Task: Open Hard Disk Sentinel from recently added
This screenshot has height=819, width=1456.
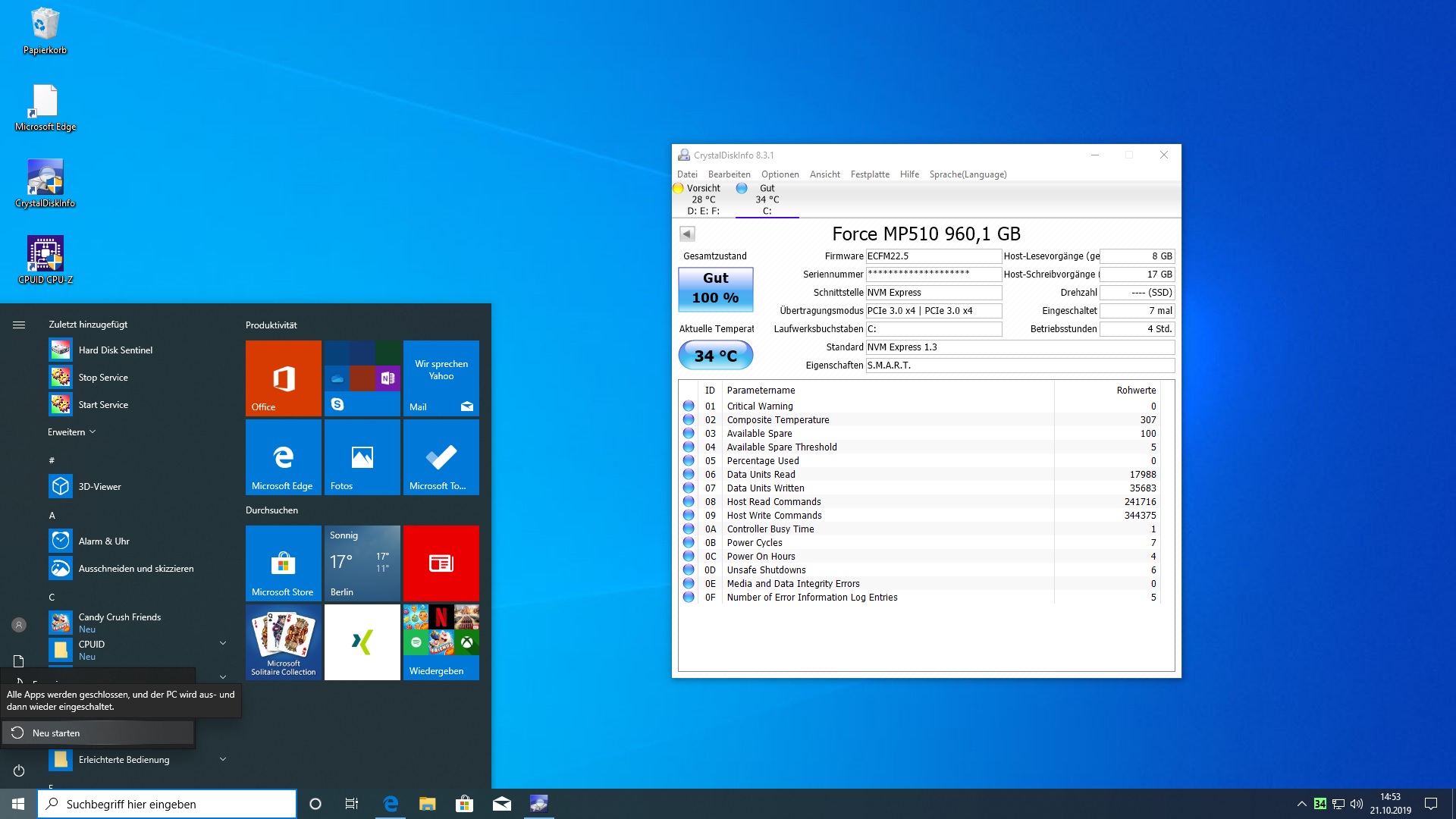Action: coord(115,350)
